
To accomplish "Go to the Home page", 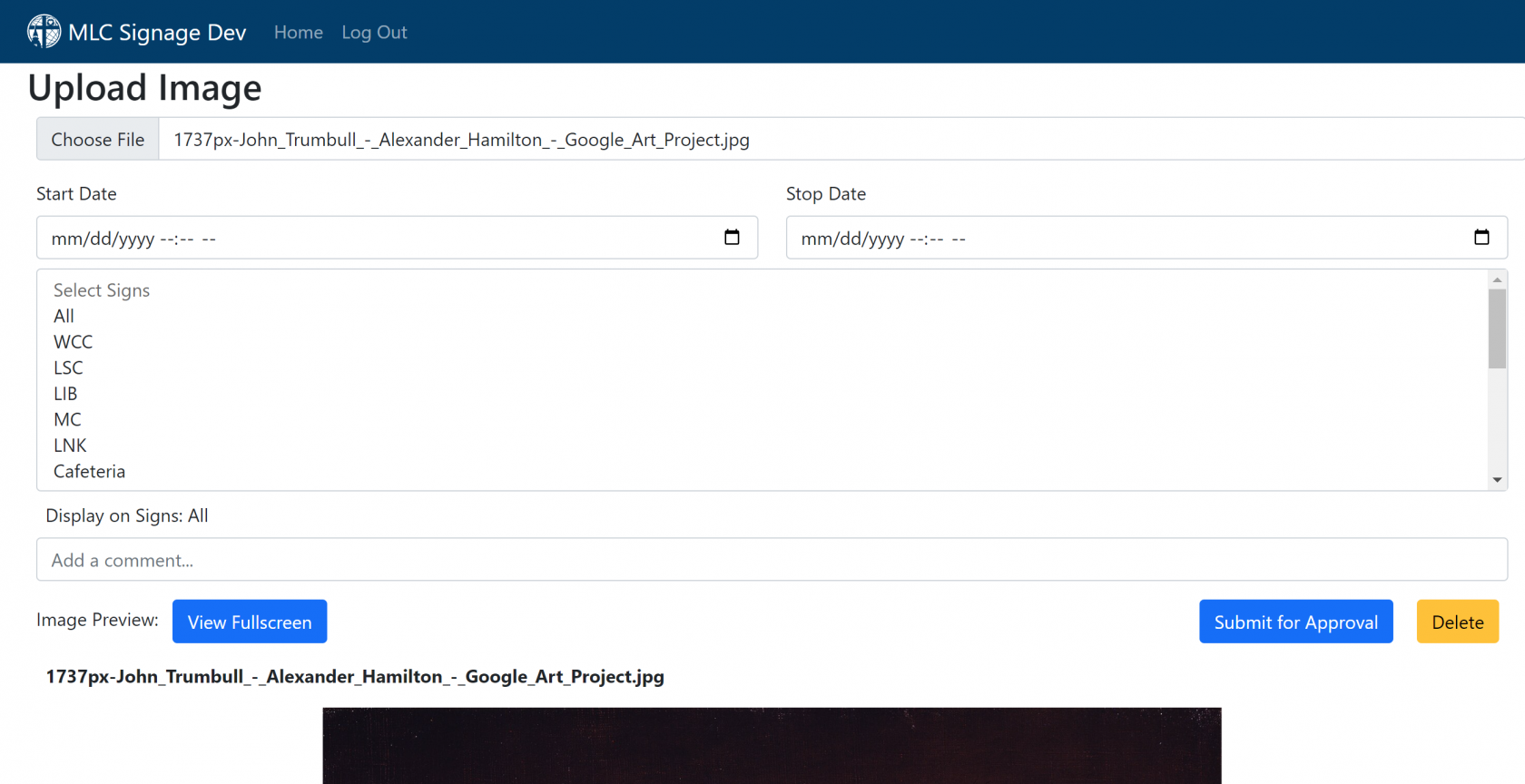I will tap(299, 33).
